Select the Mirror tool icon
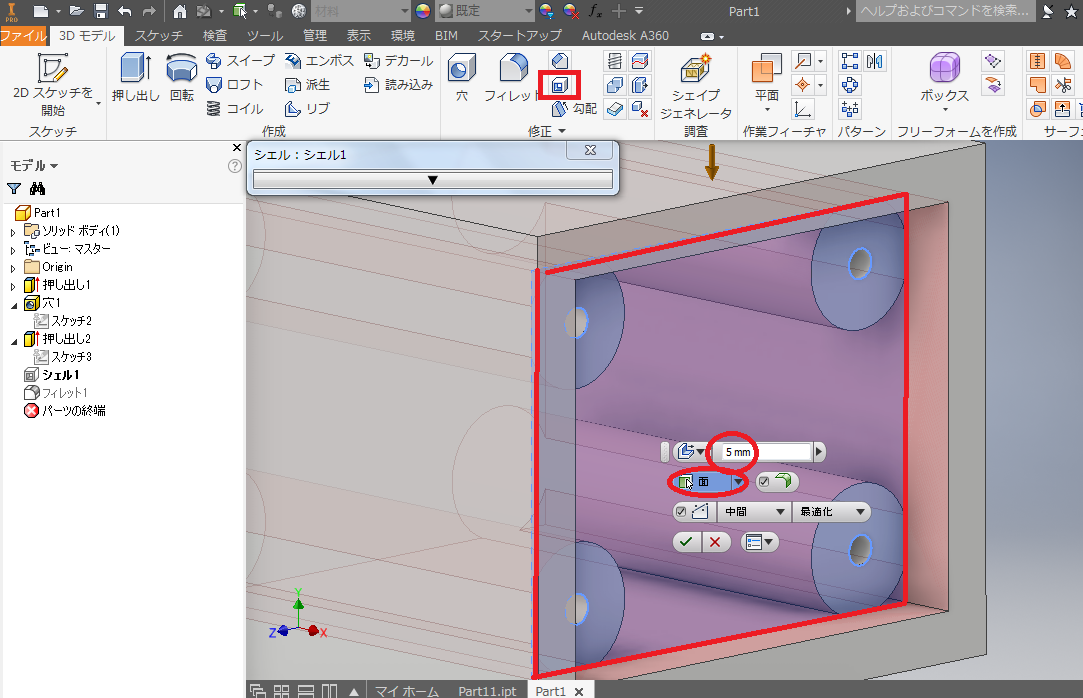This screenshot has height=698, width=1083. point(874,61)
